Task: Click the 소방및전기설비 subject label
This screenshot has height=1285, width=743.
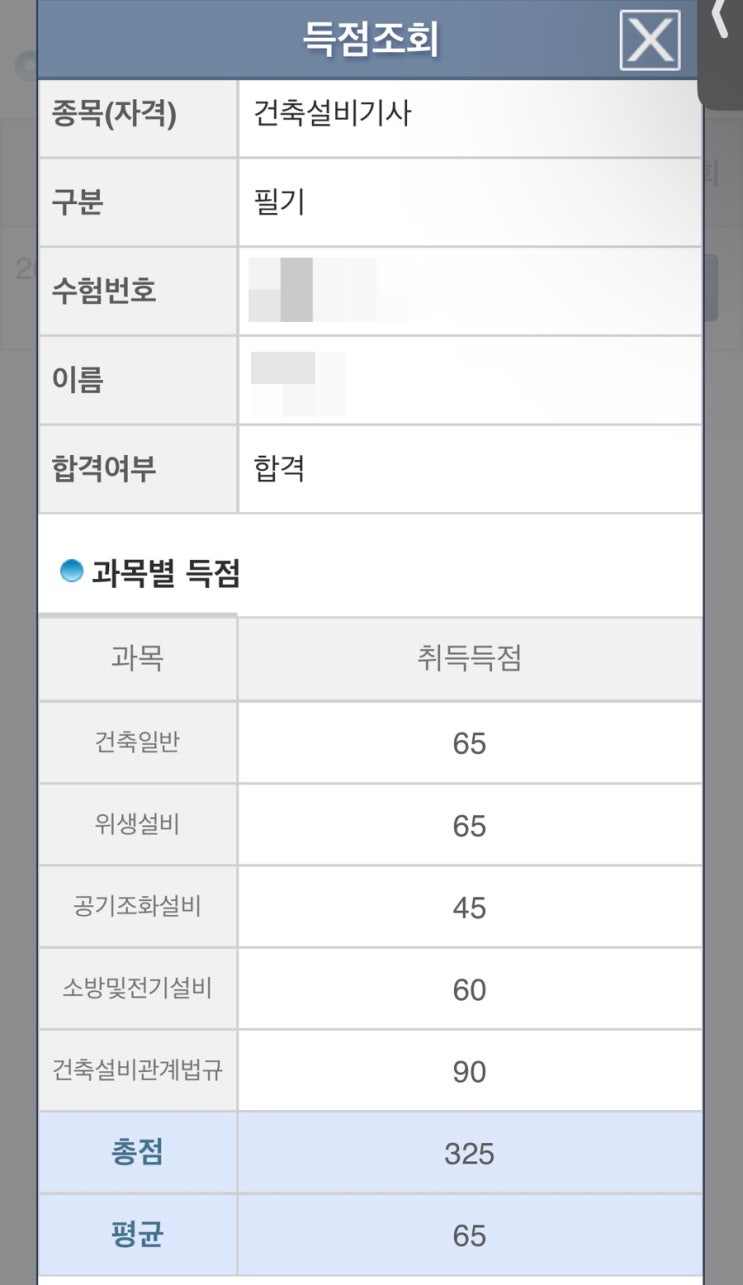Action: tap(138, 989)
